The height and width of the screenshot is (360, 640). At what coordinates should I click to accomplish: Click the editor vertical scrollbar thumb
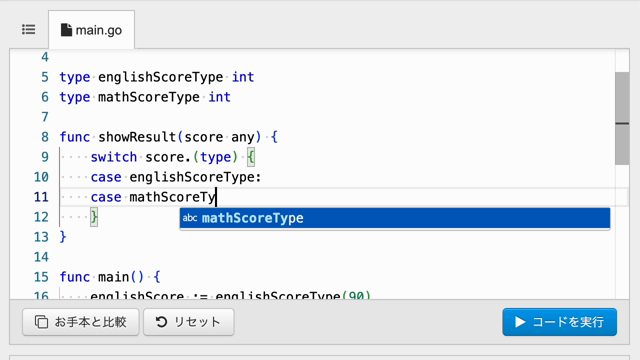[x=622, y=118]
